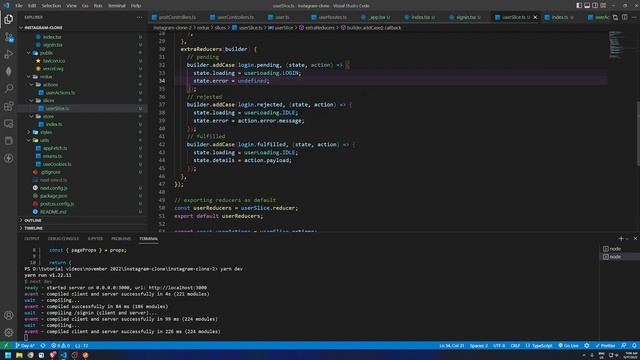Open the Explorer view in activity bar
Image resolution: width=640 pixels, height=360 pixels.
[x=9, y=19]
